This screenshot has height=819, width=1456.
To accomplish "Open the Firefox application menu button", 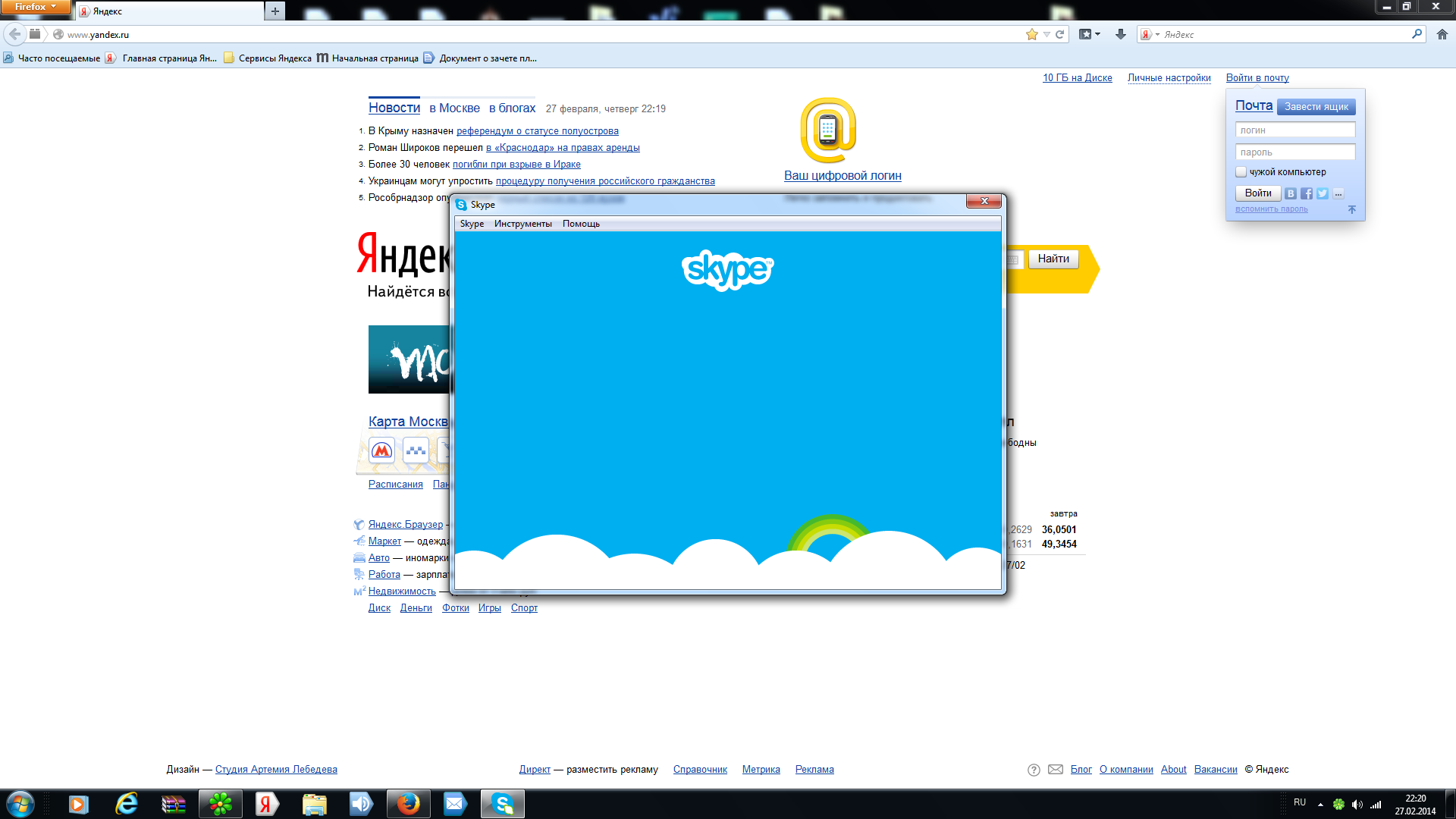I will 36,7.
